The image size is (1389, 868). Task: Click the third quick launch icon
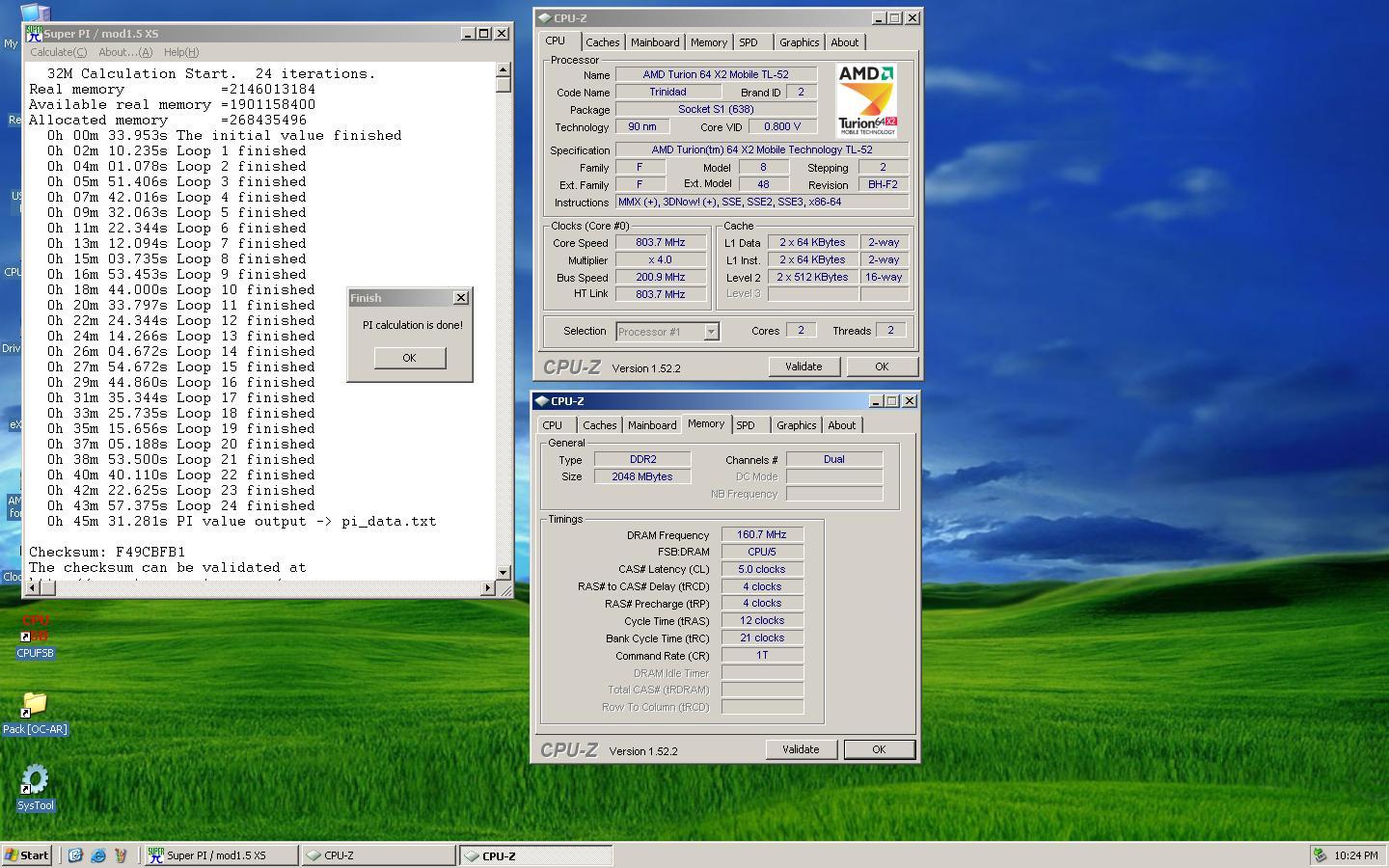coord(122,855)
